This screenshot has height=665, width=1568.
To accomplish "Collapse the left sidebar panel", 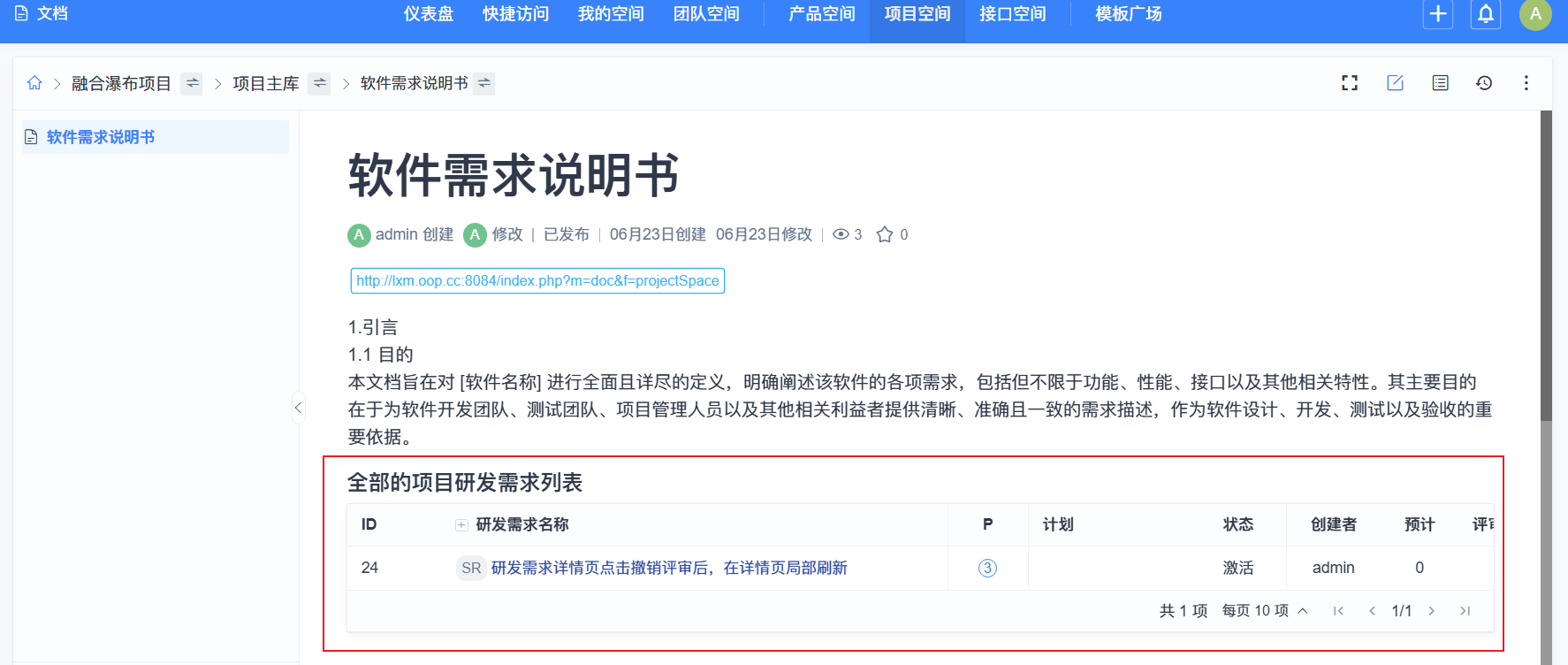I will coord(298,408).
